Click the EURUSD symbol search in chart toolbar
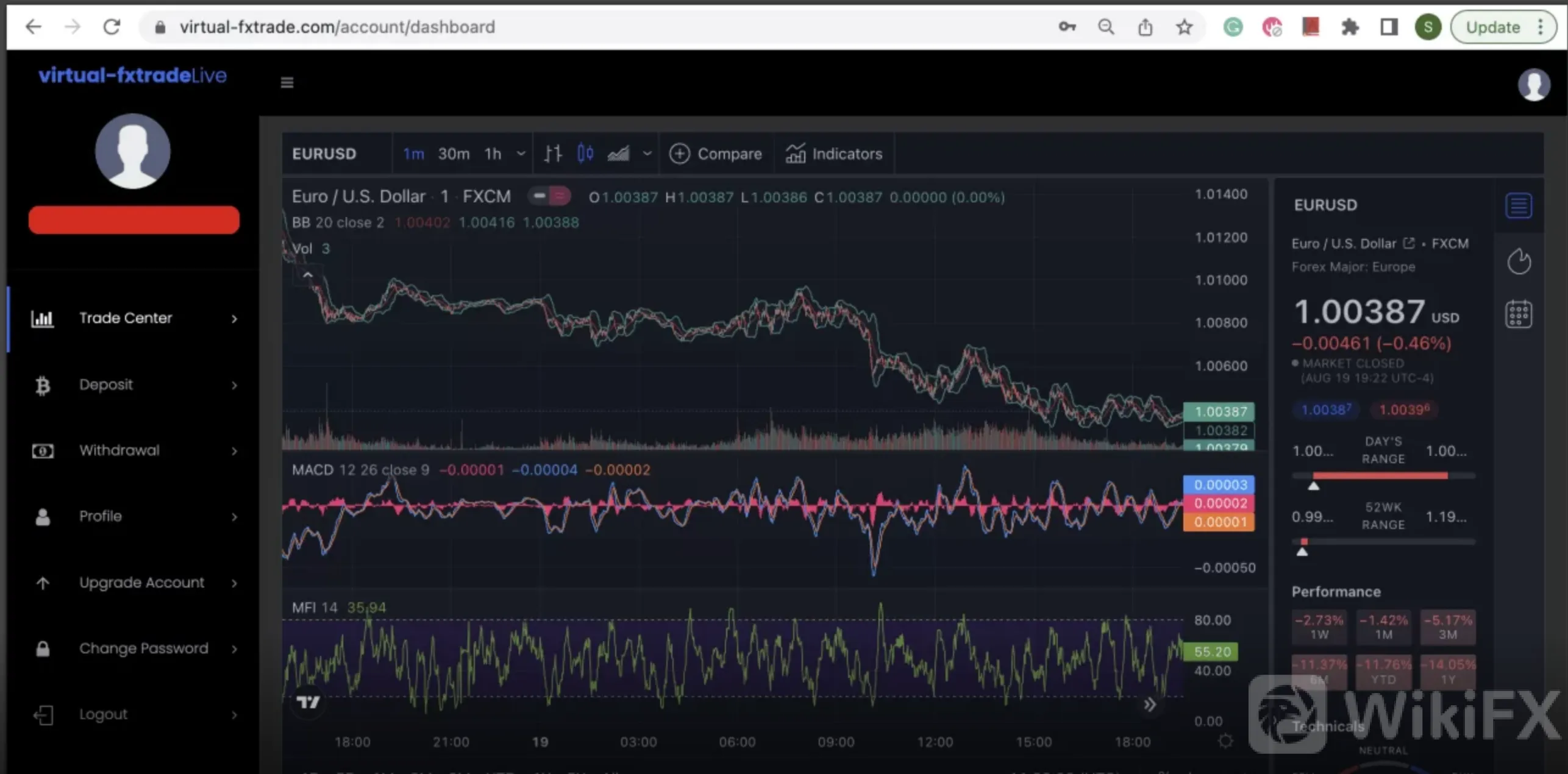 click(324, 154)
